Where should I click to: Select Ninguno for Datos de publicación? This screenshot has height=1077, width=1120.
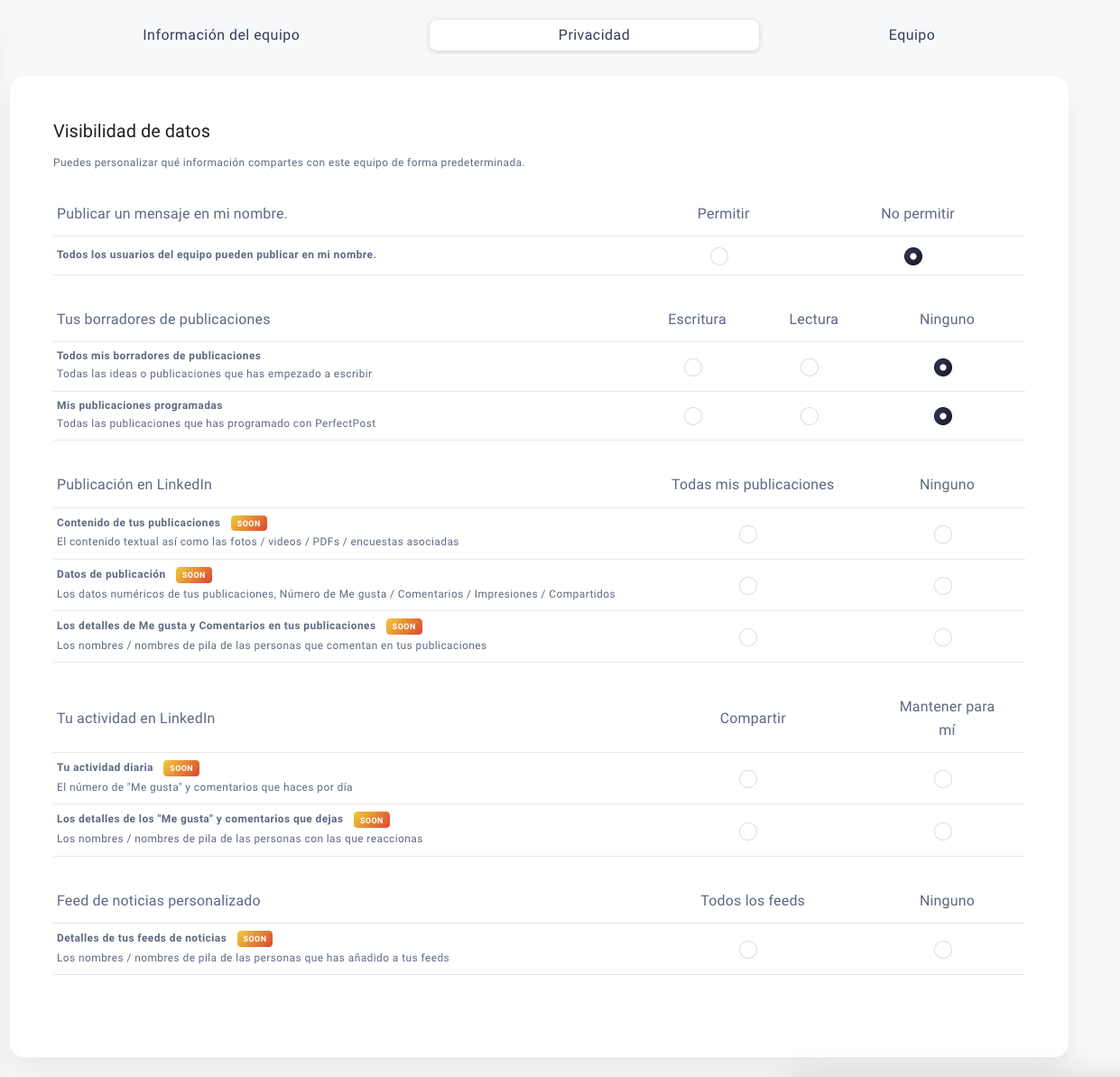pyautogui.click(x=943, y=586)
